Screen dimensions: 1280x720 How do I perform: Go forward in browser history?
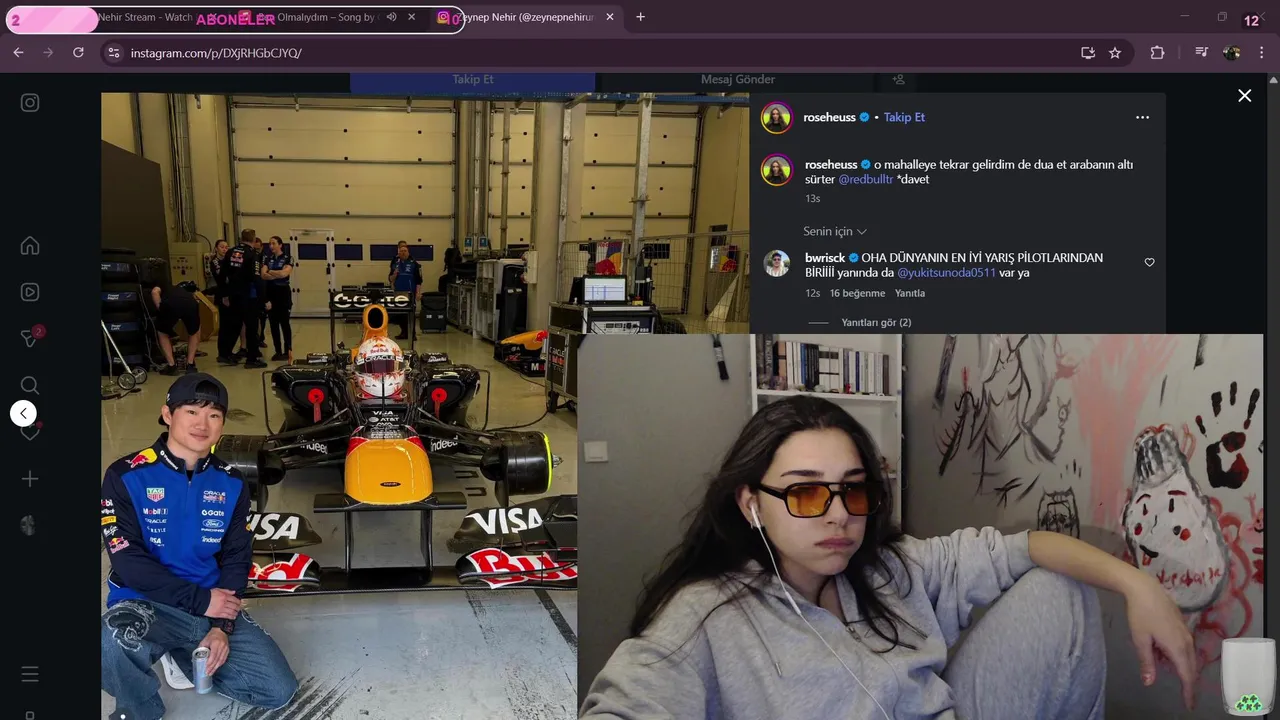pos(48,53)
